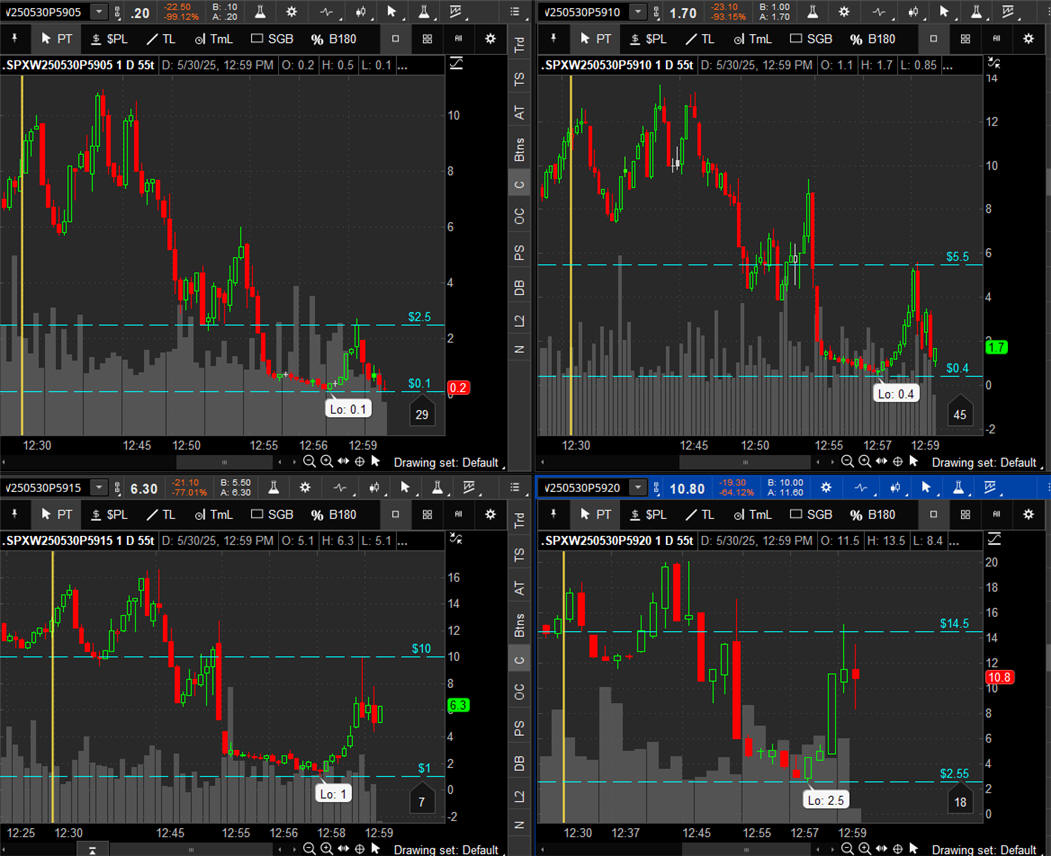
Task: Toggle single-chart layout square in P5910 toolbar
Action: pos(933,39)
